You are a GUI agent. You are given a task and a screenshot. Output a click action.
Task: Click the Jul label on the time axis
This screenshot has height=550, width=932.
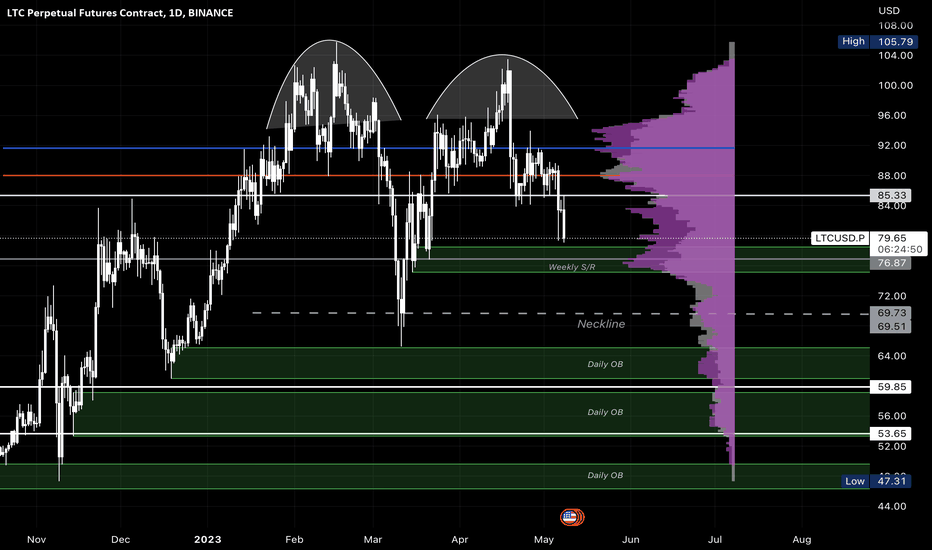click(715, 540)
